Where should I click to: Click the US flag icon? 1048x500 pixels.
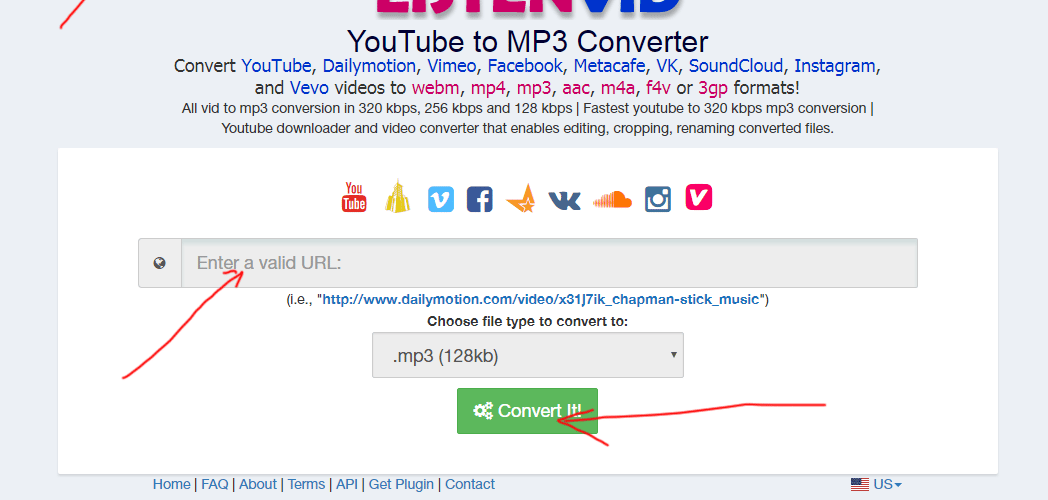pyautogui.click(x=860, y=485)
